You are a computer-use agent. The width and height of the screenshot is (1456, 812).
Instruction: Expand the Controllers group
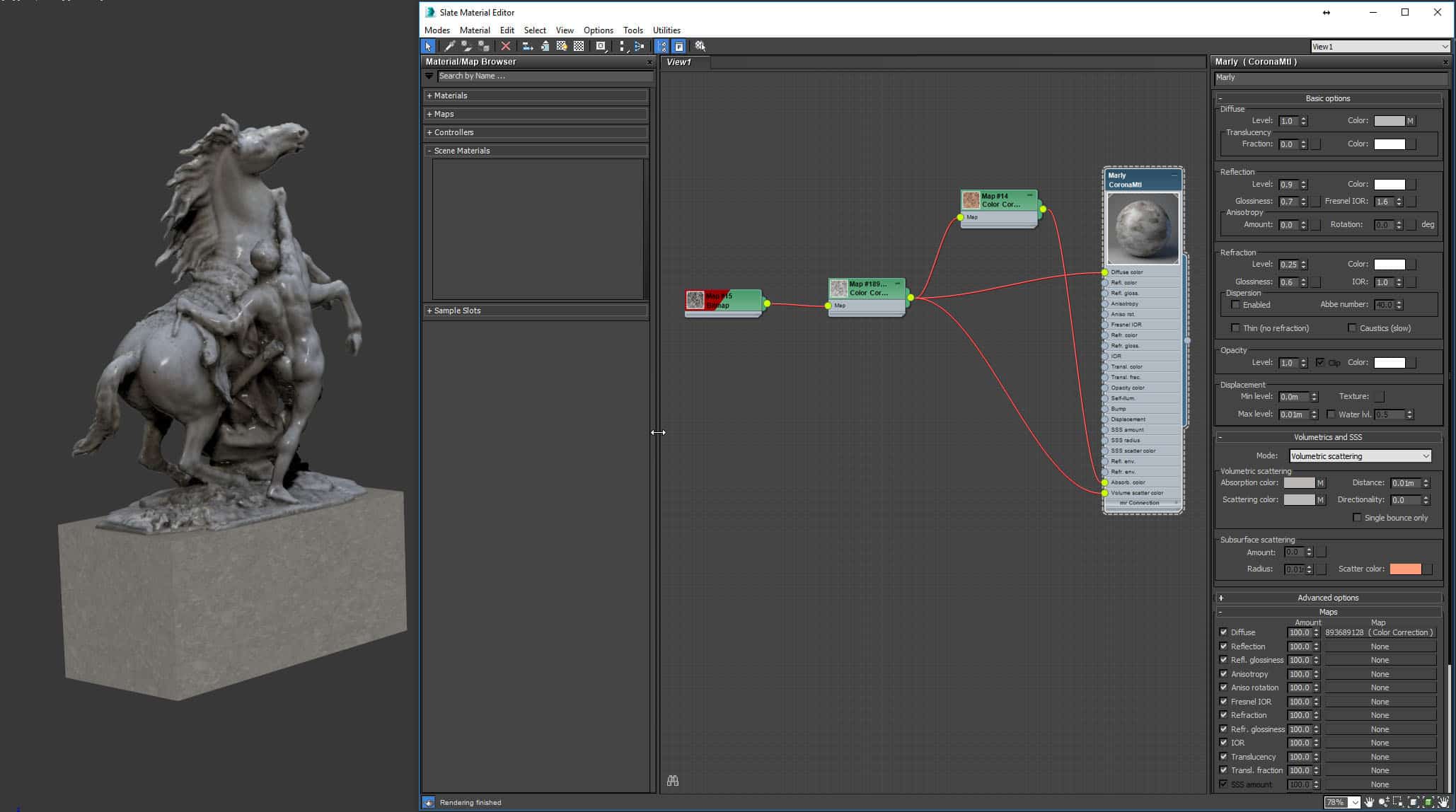pos(536,132)
